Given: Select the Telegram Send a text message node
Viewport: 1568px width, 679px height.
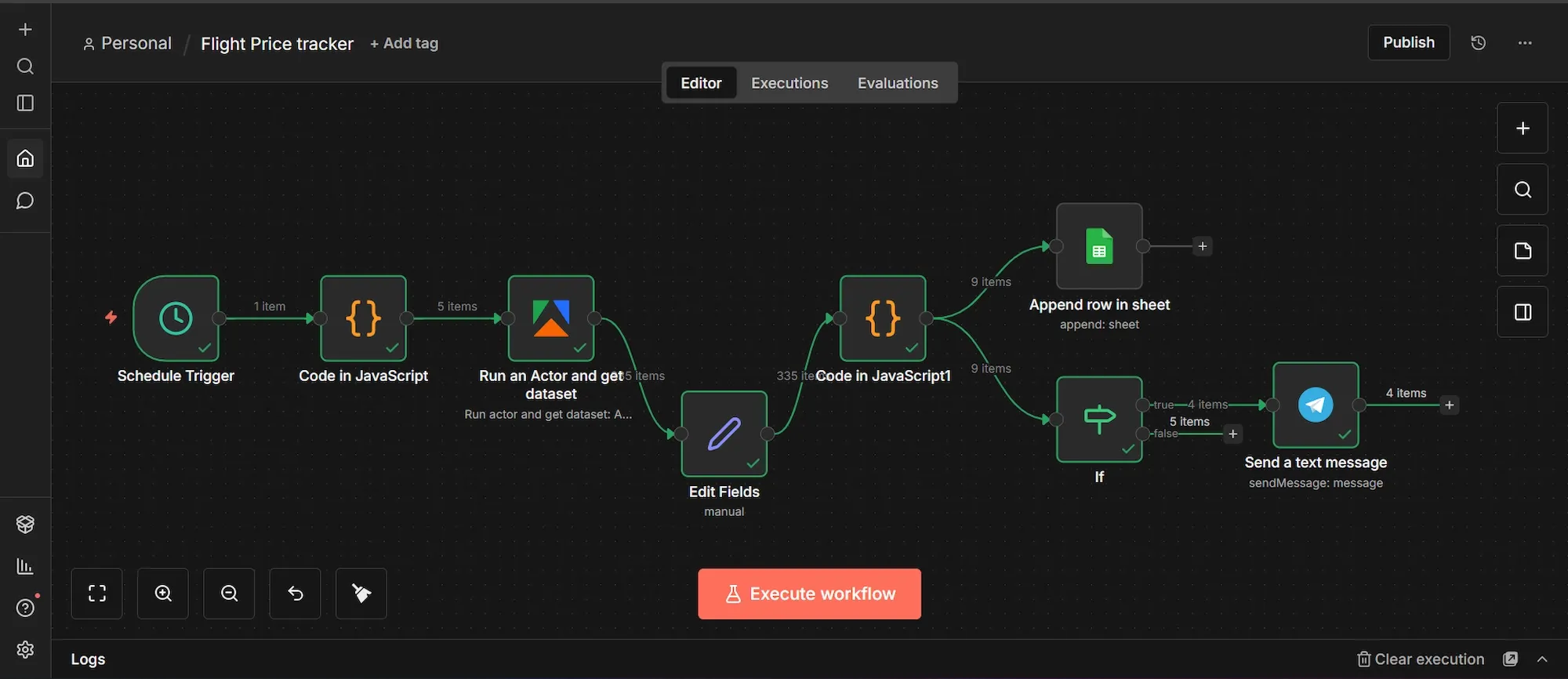Looking at the screenshot, I should (1316, 405).
